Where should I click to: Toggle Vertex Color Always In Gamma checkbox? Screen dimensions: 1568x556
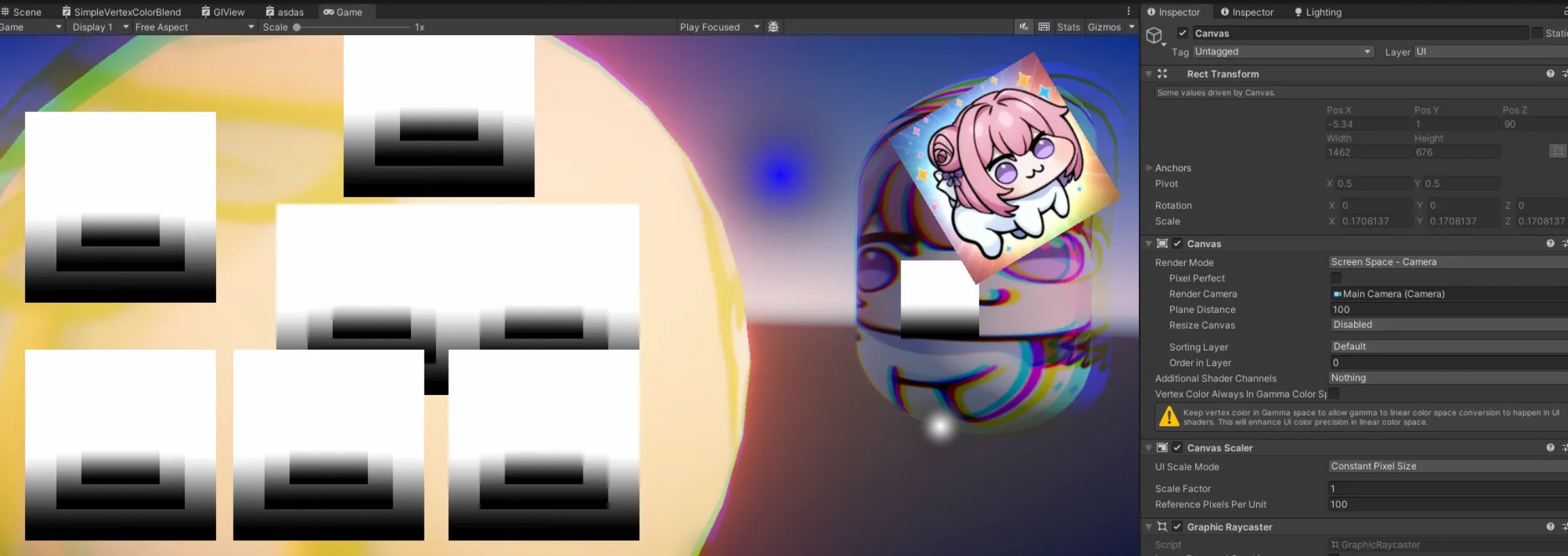[x=1334, y=394]
